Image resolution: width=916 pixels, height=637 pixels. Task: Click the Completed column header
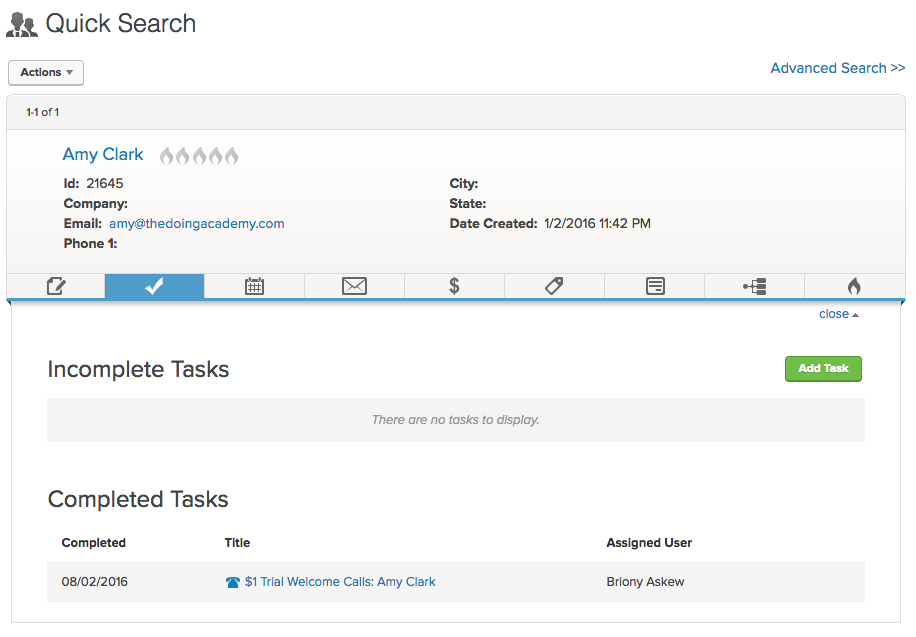coord(94,543)
